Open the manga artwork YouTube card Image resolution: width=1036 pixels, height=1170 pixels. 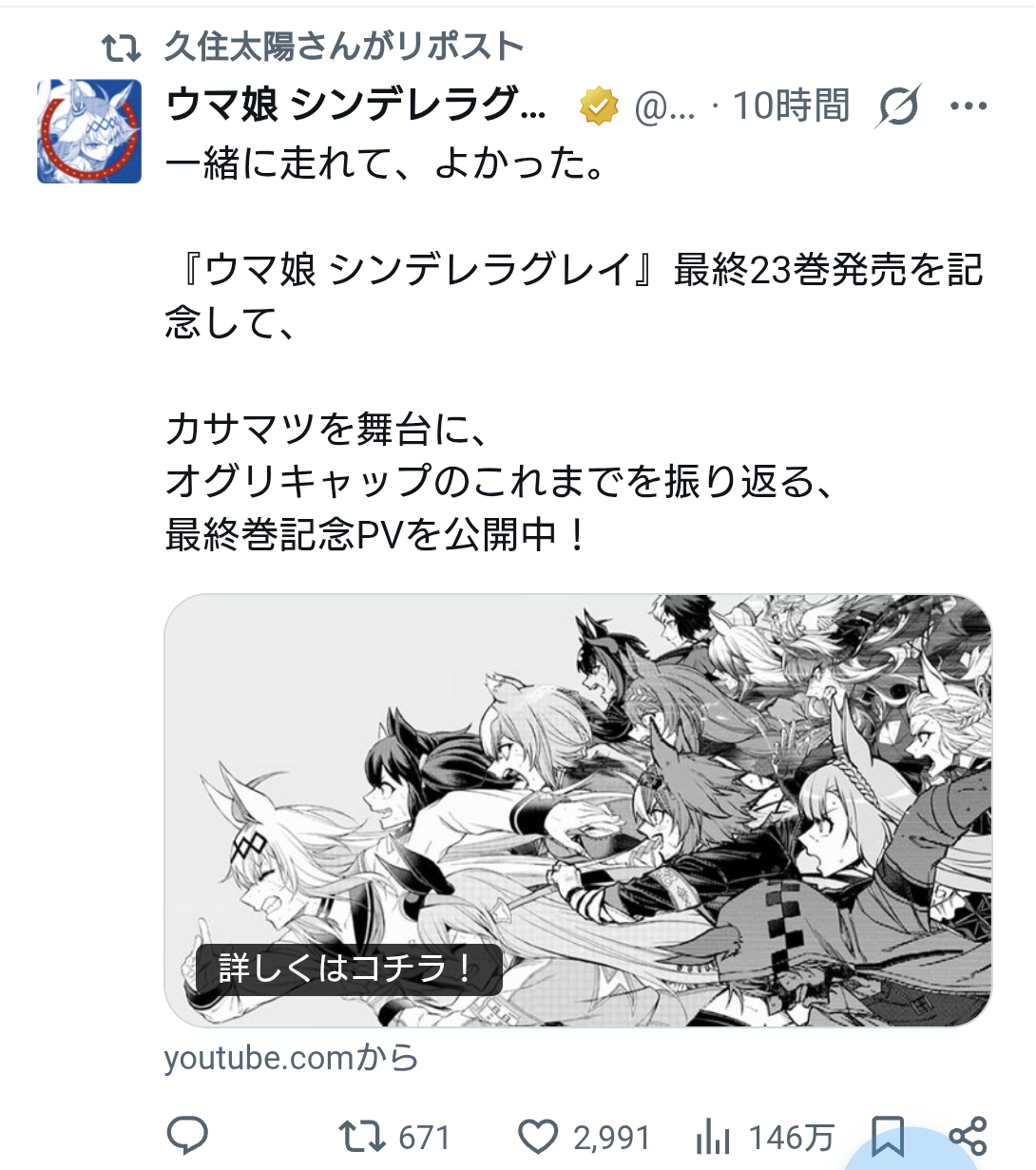578,811
